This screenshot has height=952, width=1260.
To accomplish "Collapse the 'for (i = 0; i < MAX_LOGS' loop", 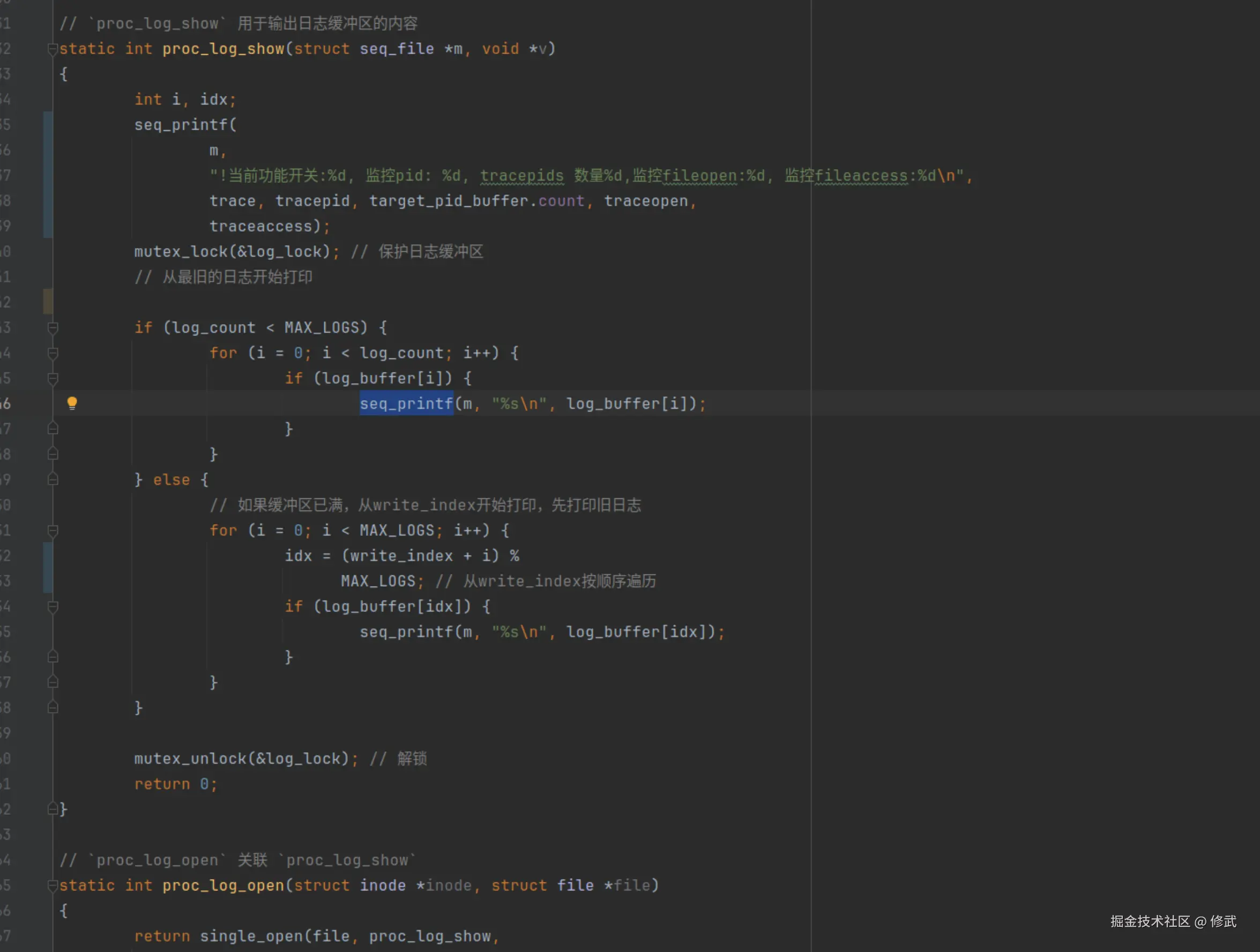I will pyautogui.click(x=53, y=531).
